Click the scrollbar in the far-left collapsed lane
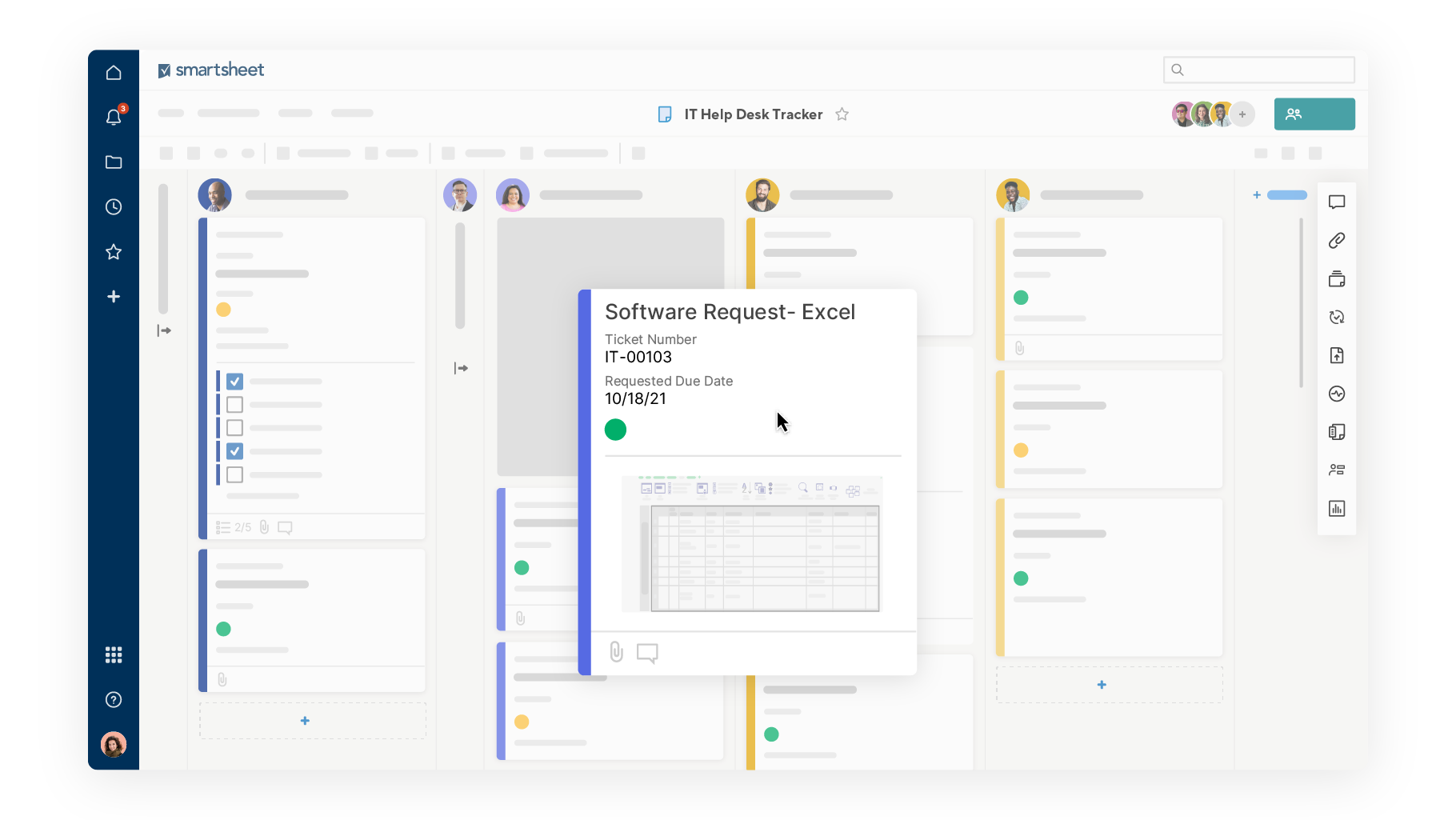This screenshot has width=1456, height=820. [163, 249]
